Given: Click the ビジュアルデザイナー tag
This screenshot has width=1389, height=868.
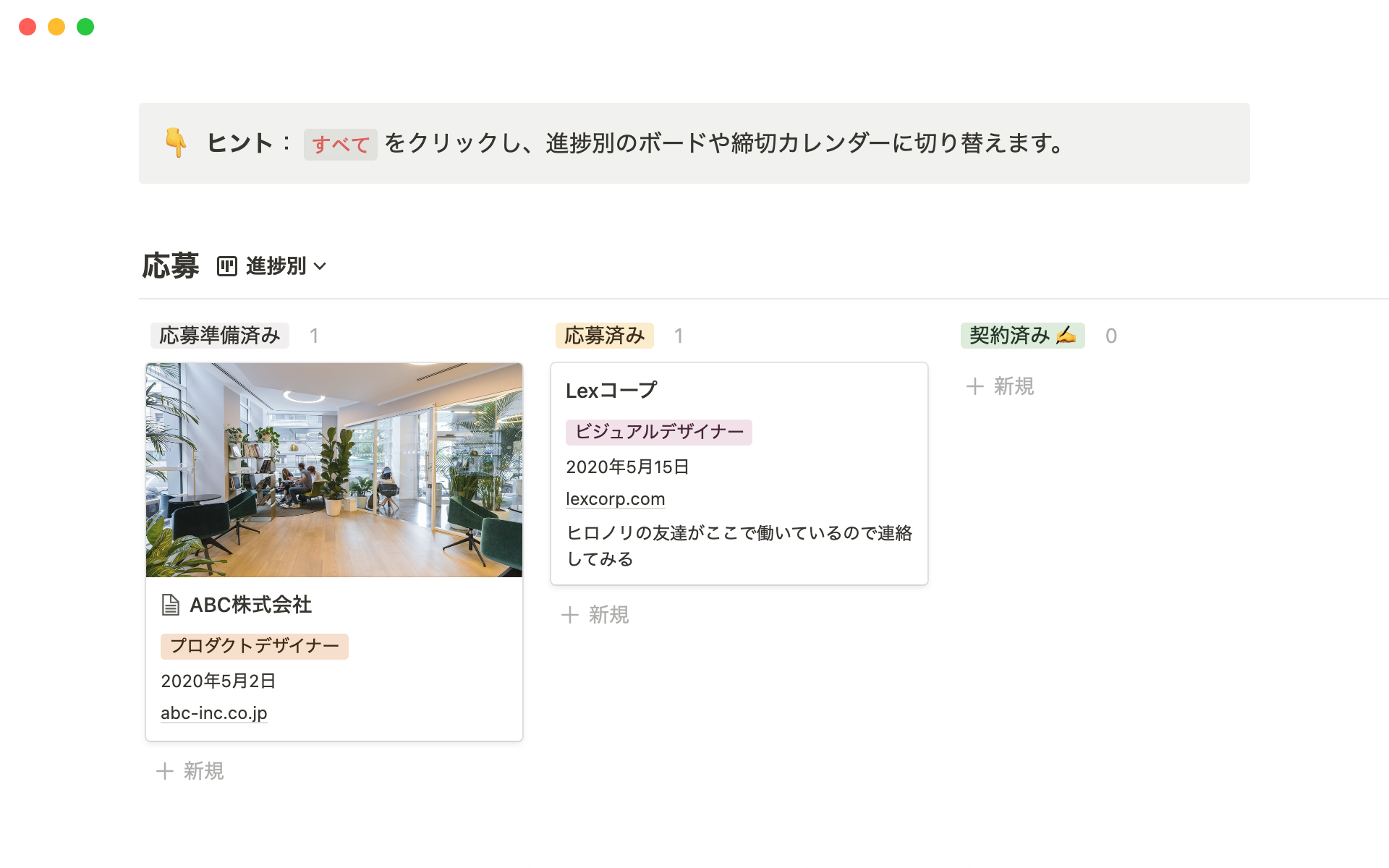Looking at the screenshot, I should [658, 432].
